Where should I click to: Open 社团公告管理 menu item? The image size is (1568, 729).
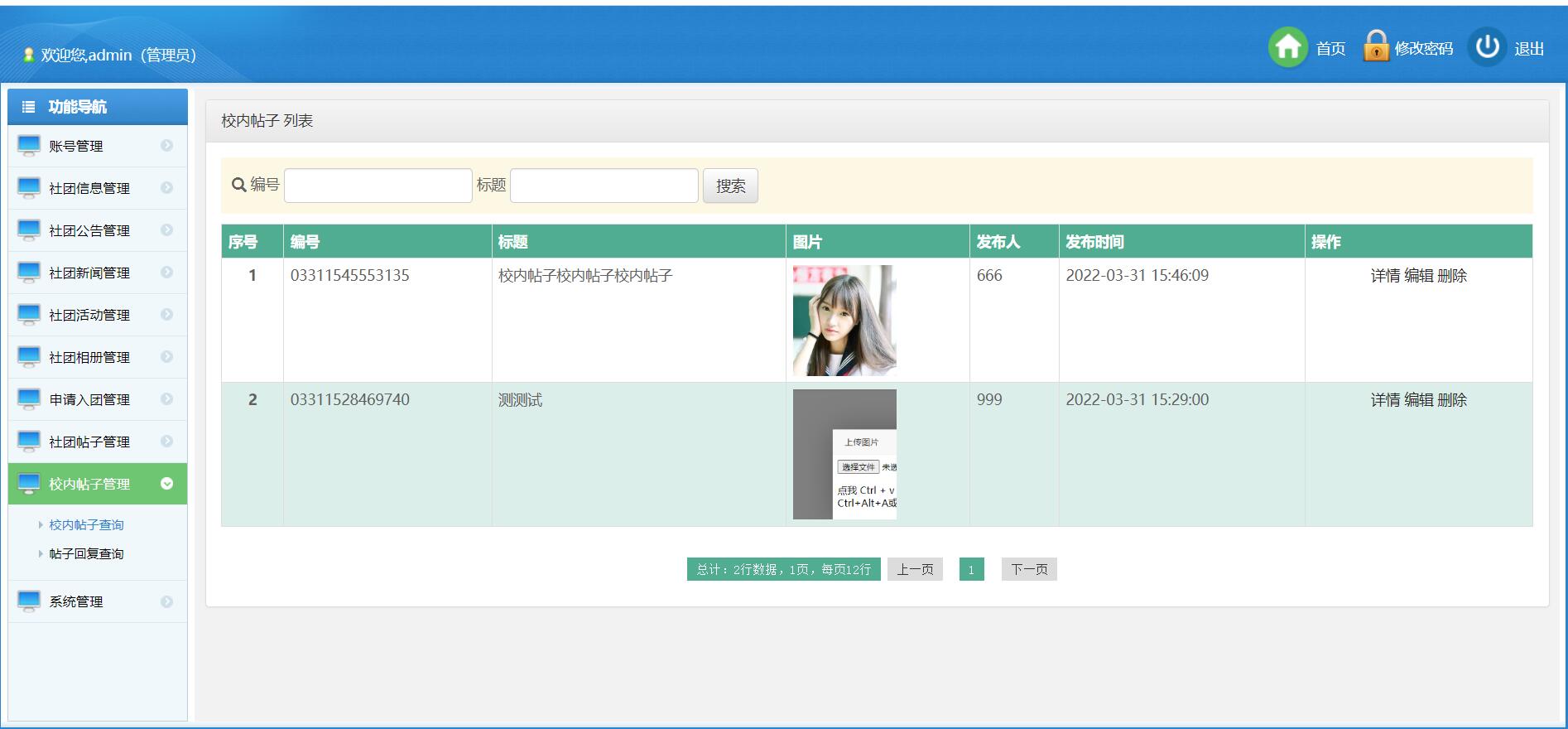coord(98,230)
